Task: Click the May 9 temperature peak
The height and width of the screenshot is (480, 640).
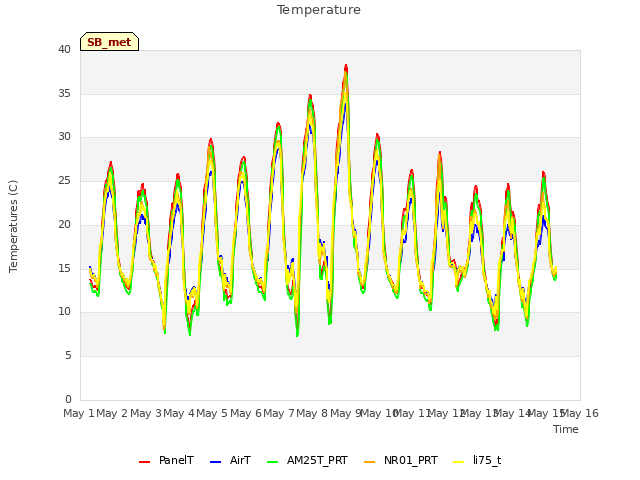Action: pyautogui.click(x=346, y=65)
